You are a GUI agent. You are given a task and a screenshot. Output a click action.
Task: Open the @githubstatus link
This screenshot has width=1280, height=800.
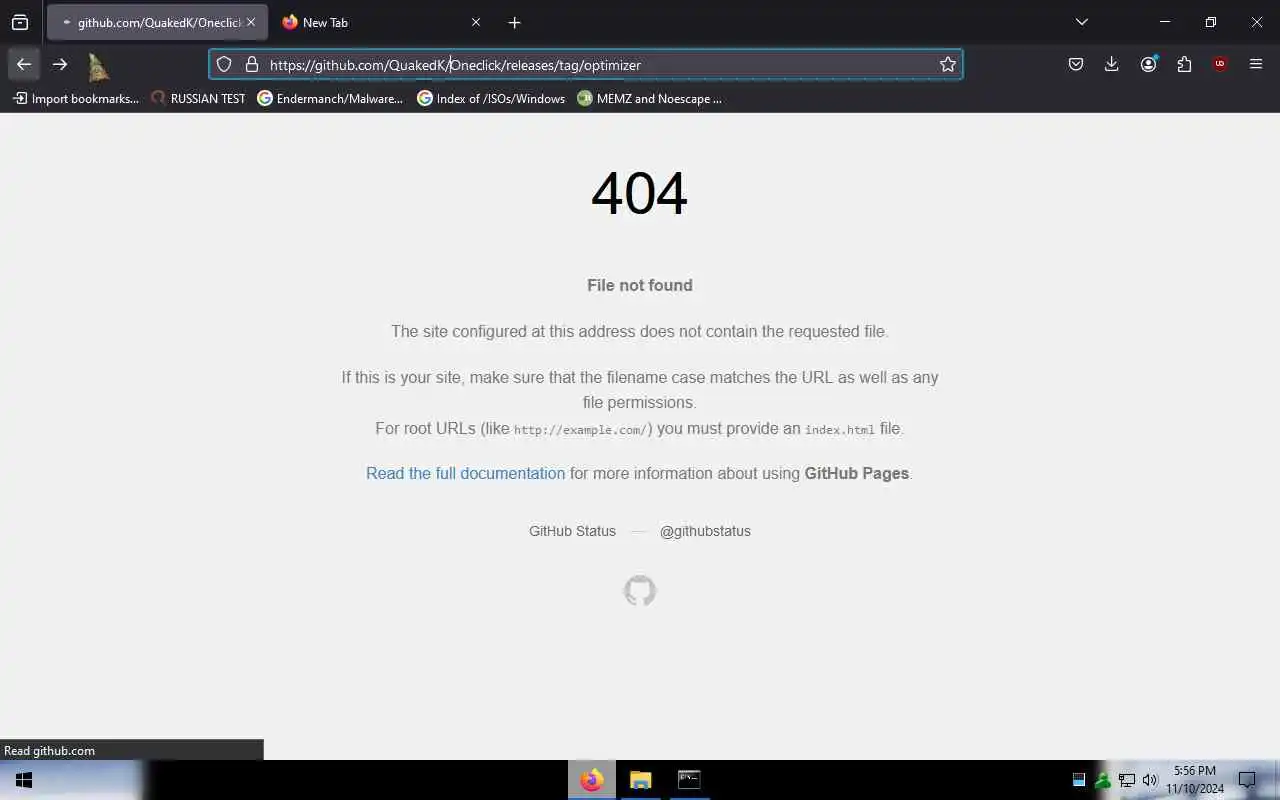705,531
